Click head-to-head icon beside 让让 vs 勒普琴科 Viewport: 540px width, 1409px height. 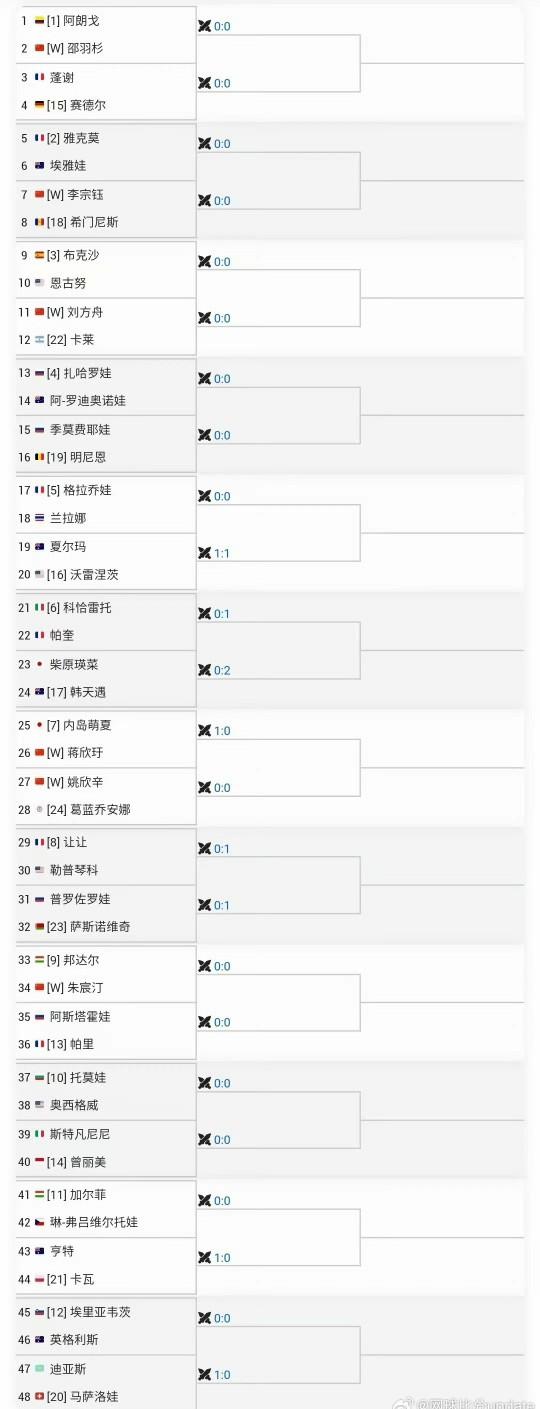click(205, 848)
